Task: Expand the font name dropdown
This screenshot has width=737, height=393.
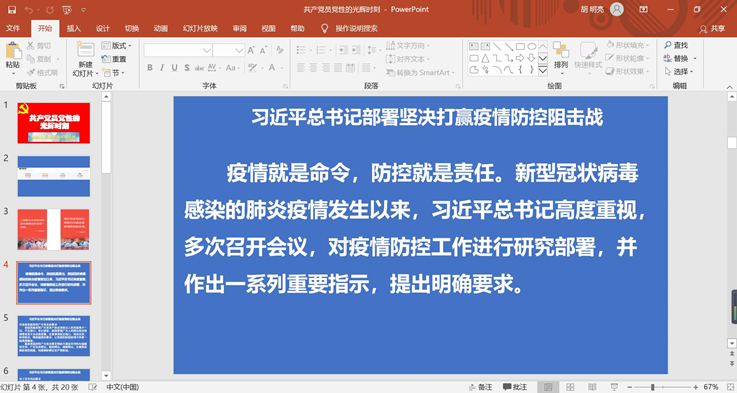Action: pyautogui.click(x=206, y=50)
